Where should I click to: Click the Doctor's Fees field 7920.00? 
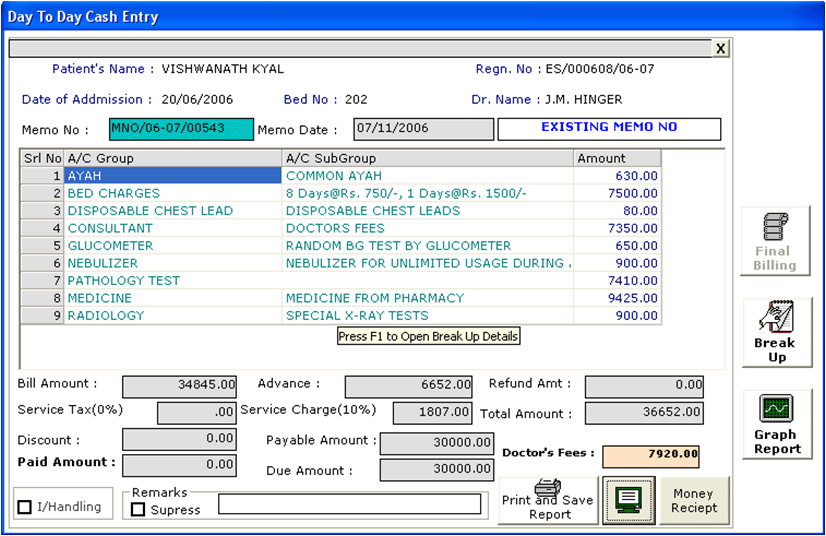pyautogui.click(x=651, y=456)
